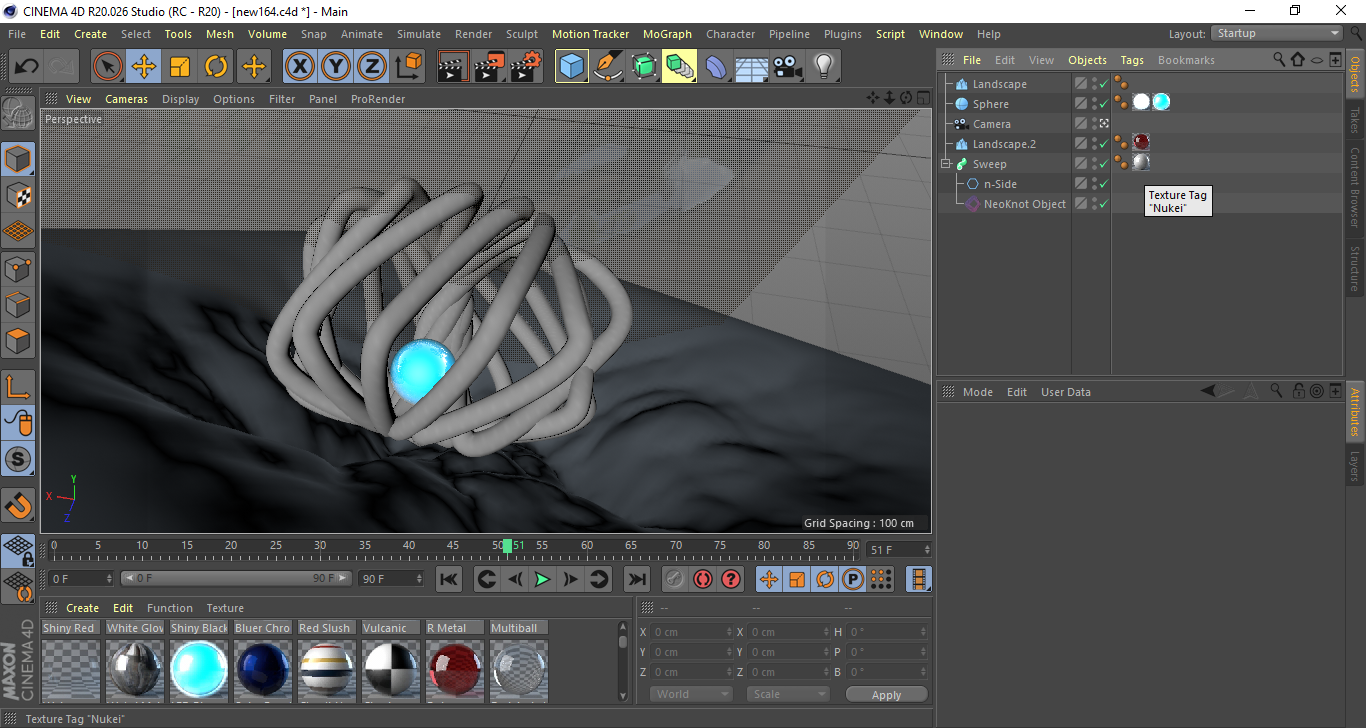Click the Coordinate System icon
The image size is (1366, 728).
coord(408,67)
